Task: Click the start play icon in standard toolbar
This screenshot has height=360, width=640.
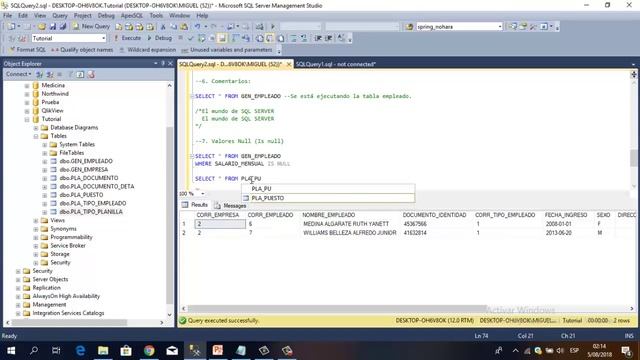Action: point(273,27)
